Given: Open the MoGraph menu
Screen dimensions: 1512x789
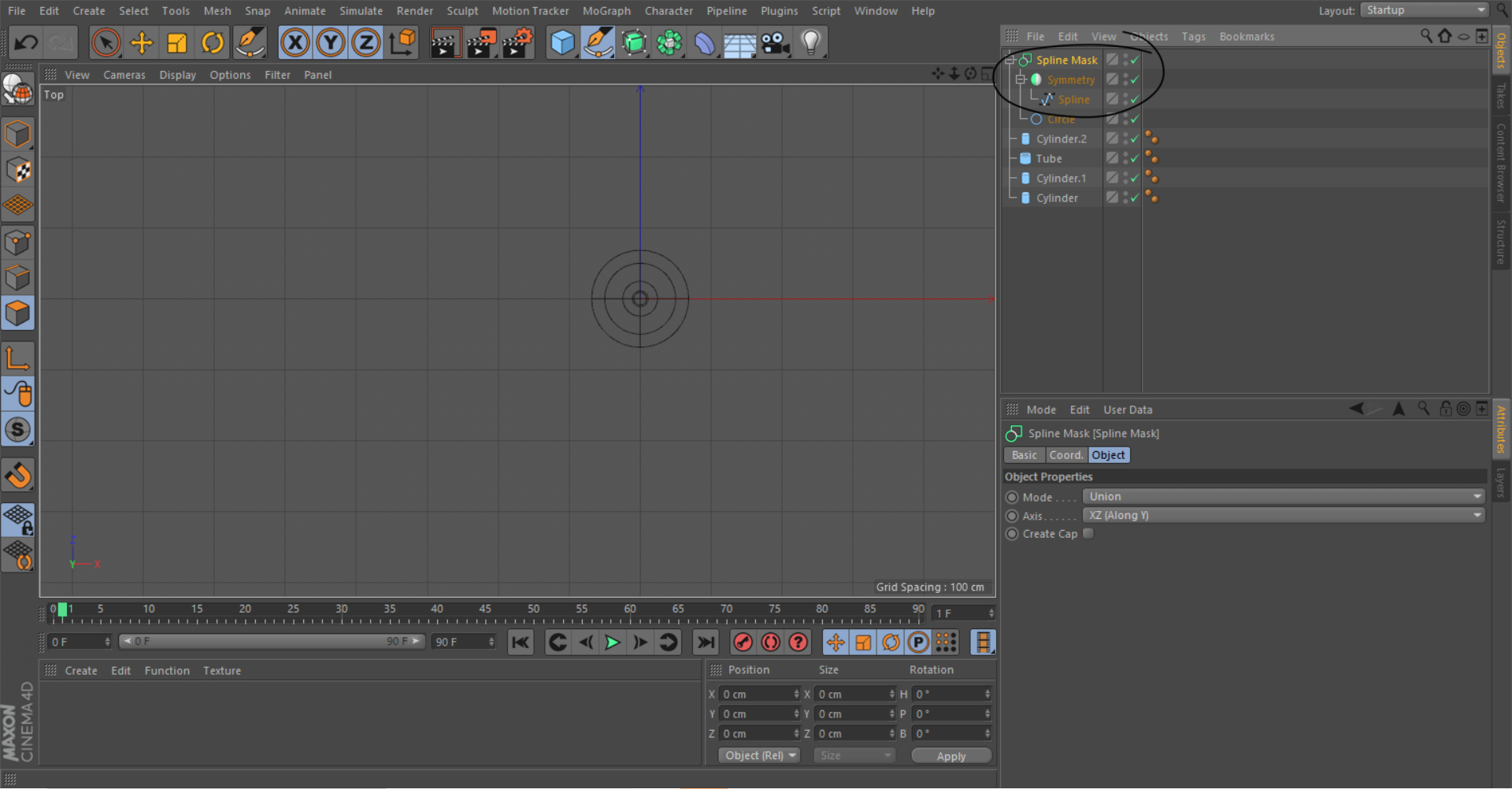Looking at the screenshot, I should click(606, 11).
